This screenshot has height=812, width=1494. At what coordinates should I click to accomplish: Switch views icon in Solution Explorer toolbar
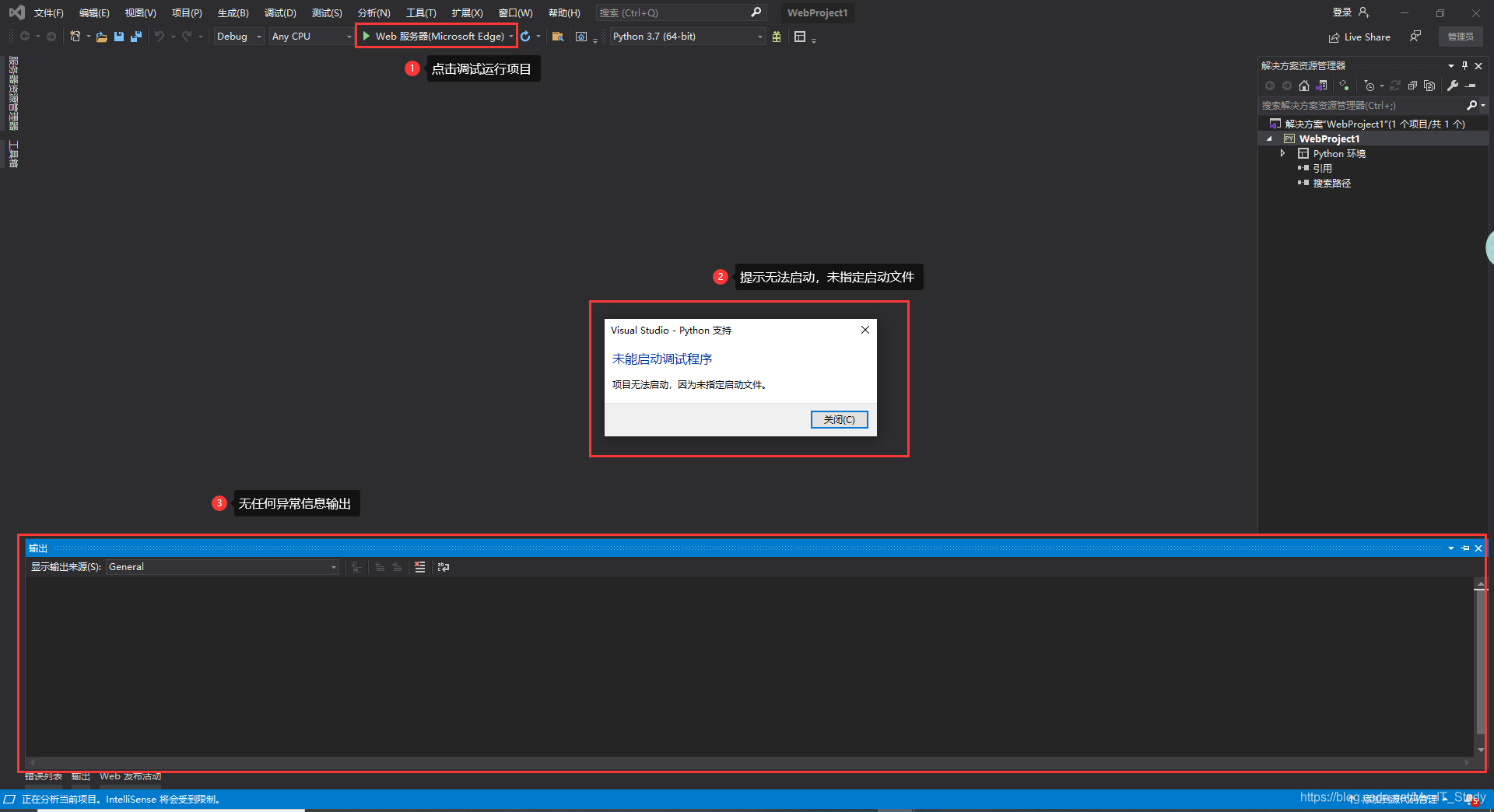[x=1321, y=86]
